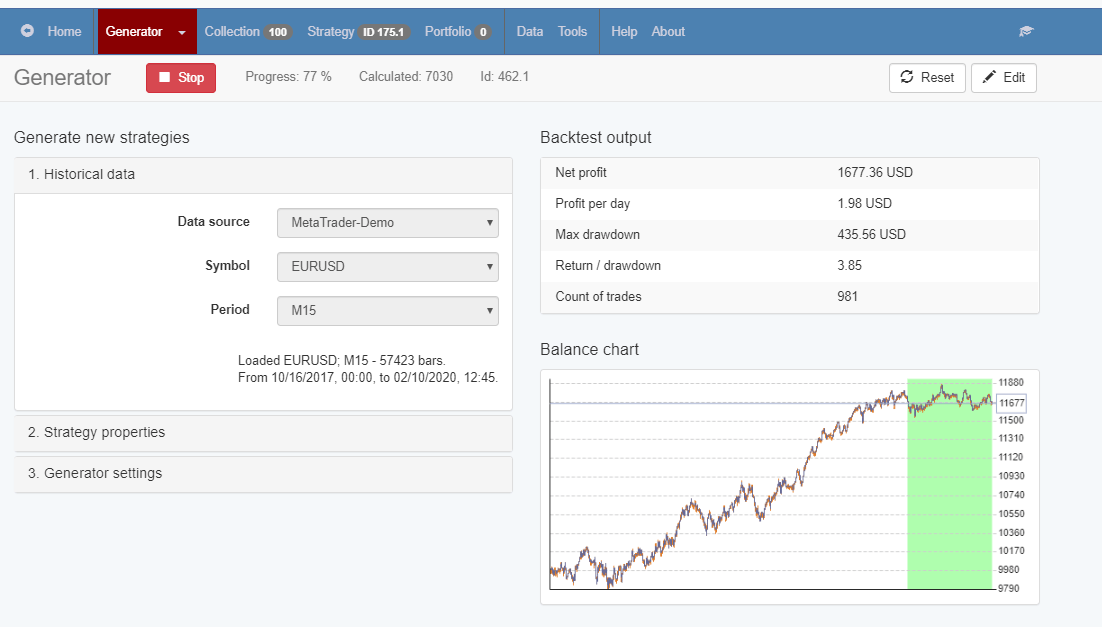1102x627 pixels.
Task: Open the Period dropdown showing M15
Action: pos(387,310)
